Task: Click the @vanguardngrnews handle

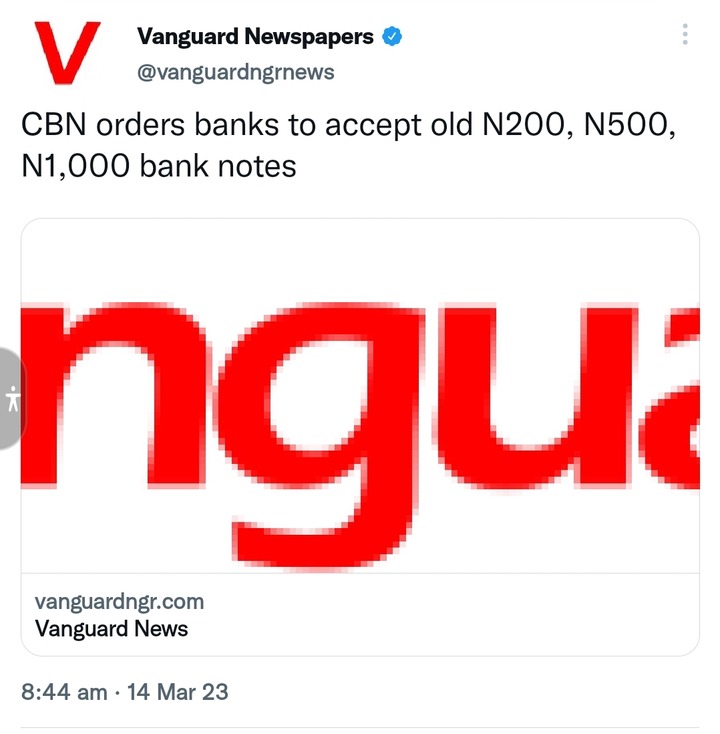Action: pos(235,72)
